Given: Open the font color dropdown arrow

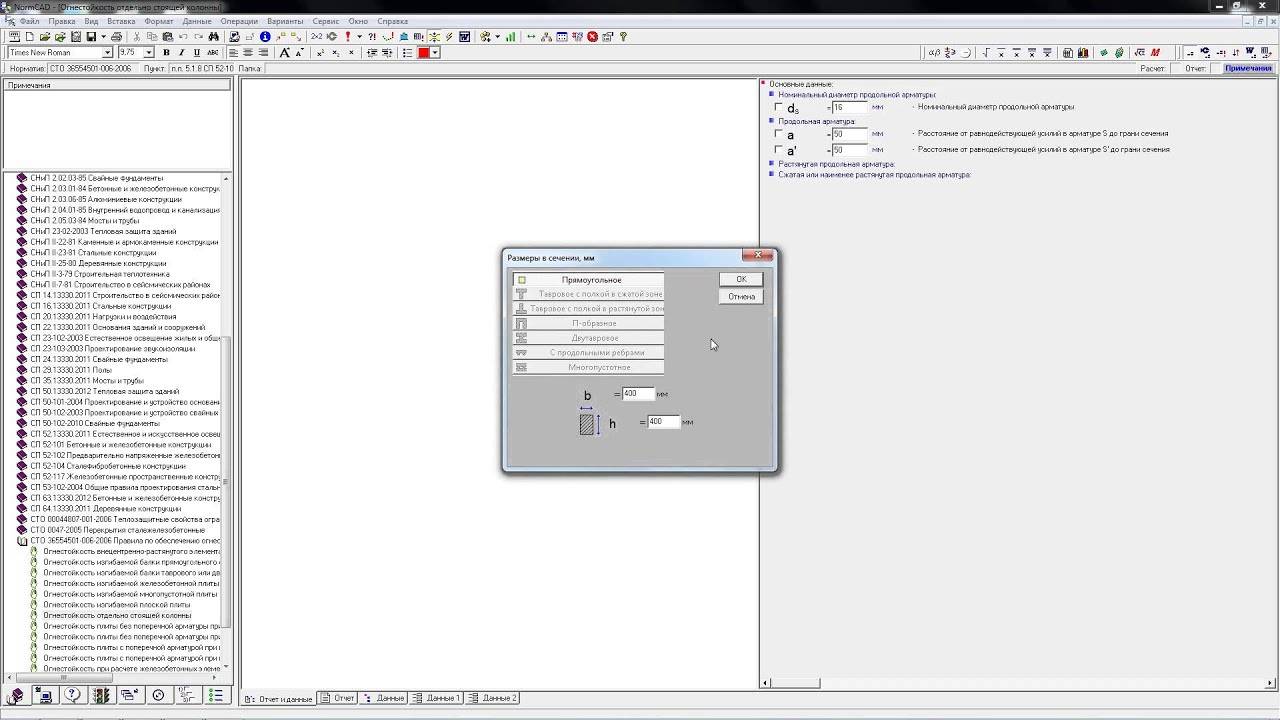Looking at the screenshot, I should click(x=435, y=52).
